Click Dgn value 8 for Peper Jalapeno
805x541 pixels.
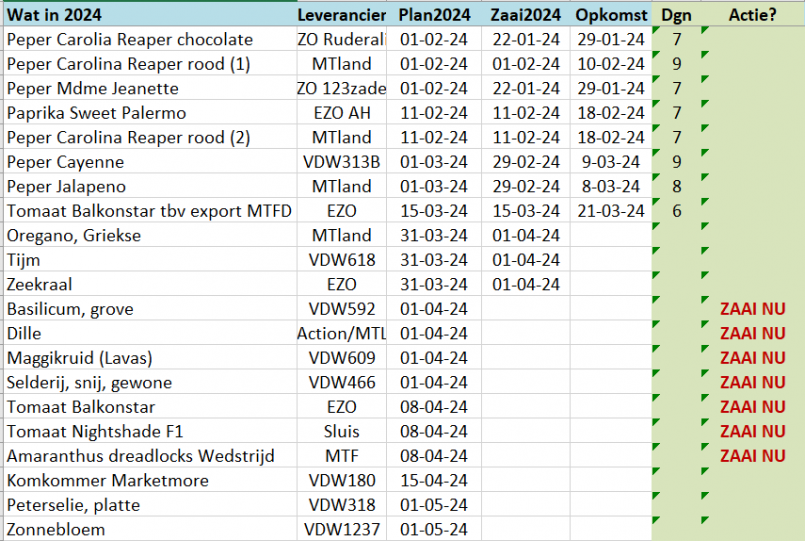point(677,186)
